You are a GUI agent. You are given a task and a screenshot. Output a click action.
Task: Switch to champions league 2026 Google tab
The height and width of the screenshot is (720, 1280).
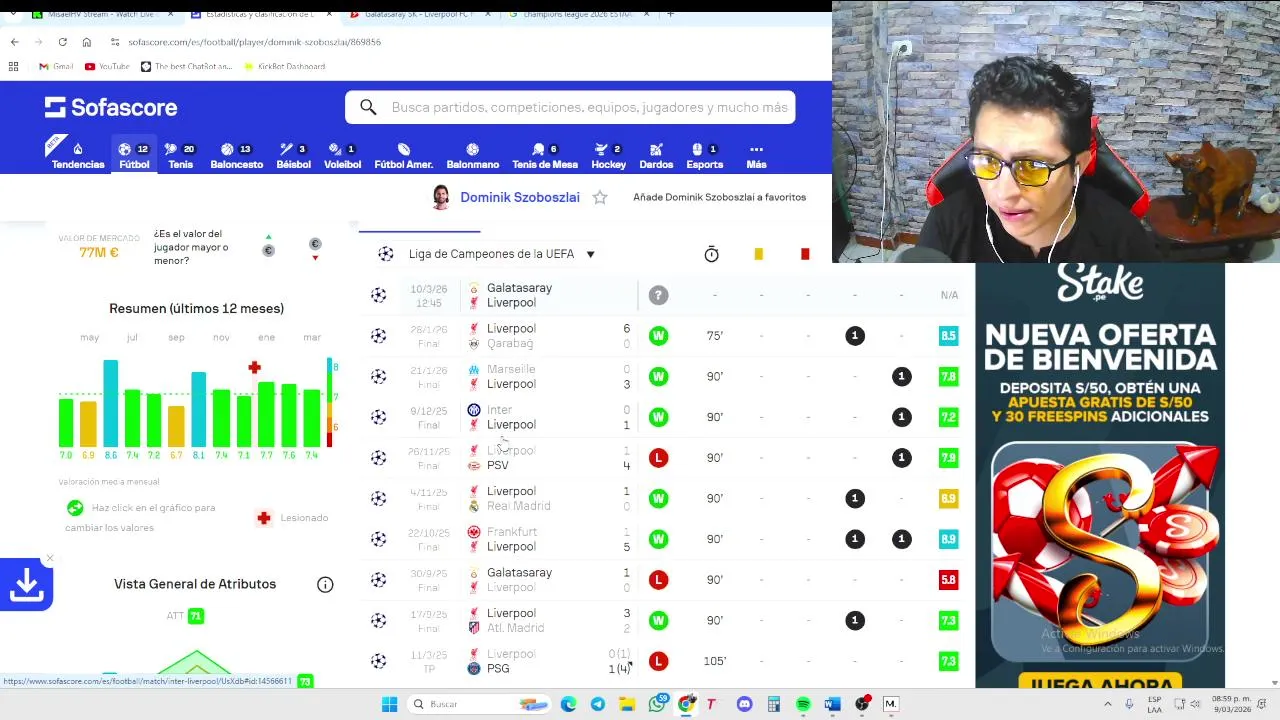pos(578,14)
